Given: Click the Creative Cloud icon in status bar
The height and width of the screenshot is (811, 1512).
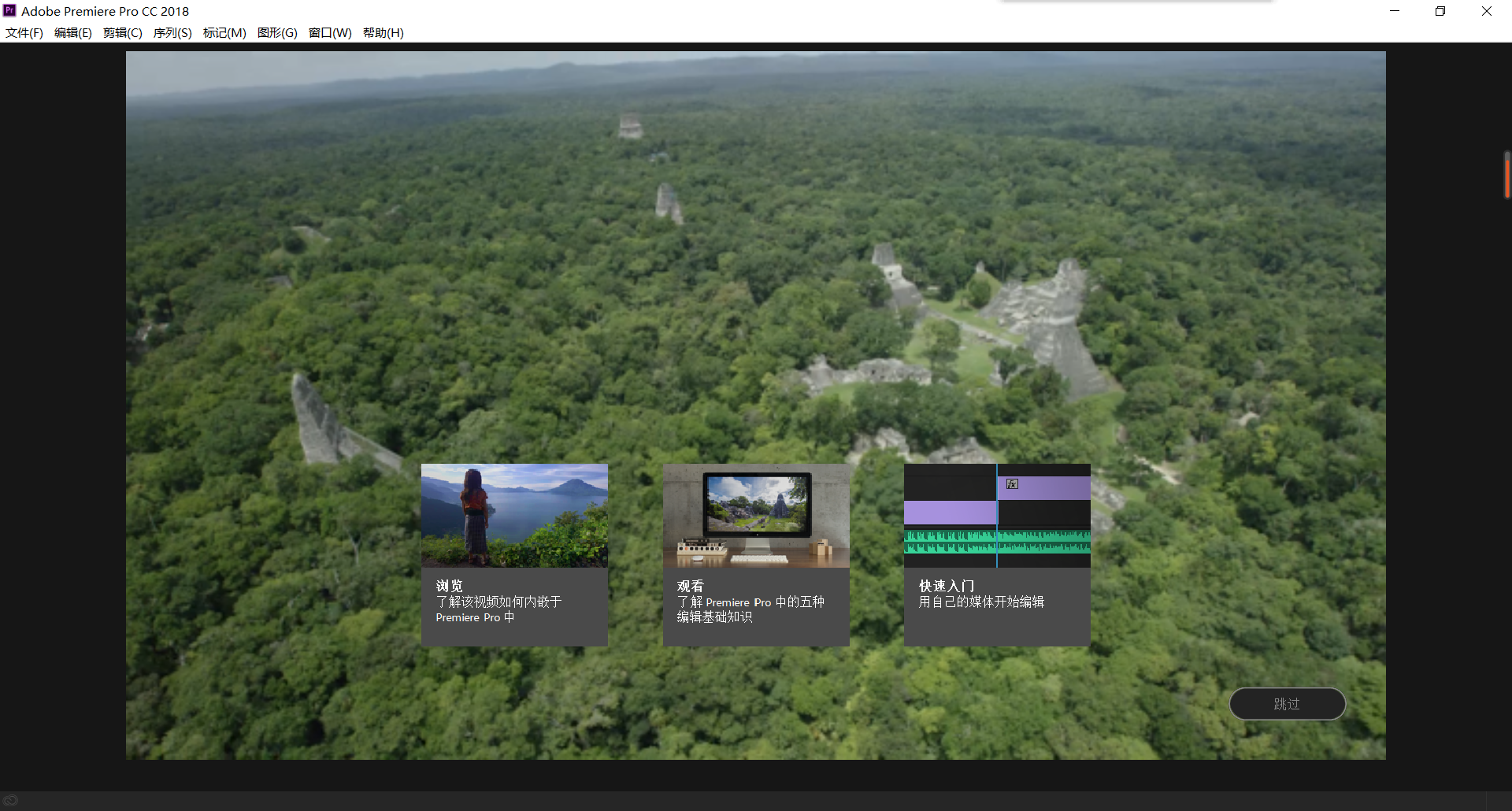Looking at the screenshot, I should click(x=10, y=801).
